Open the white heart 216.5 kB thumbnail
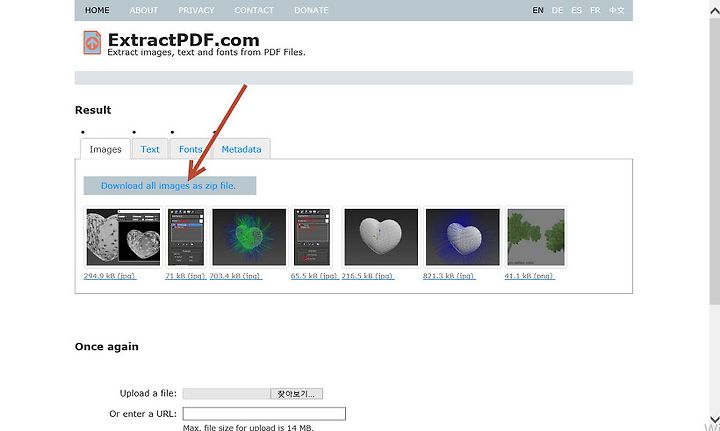The image size is (720, 431). pyautogui.click(x=381, y=237)
